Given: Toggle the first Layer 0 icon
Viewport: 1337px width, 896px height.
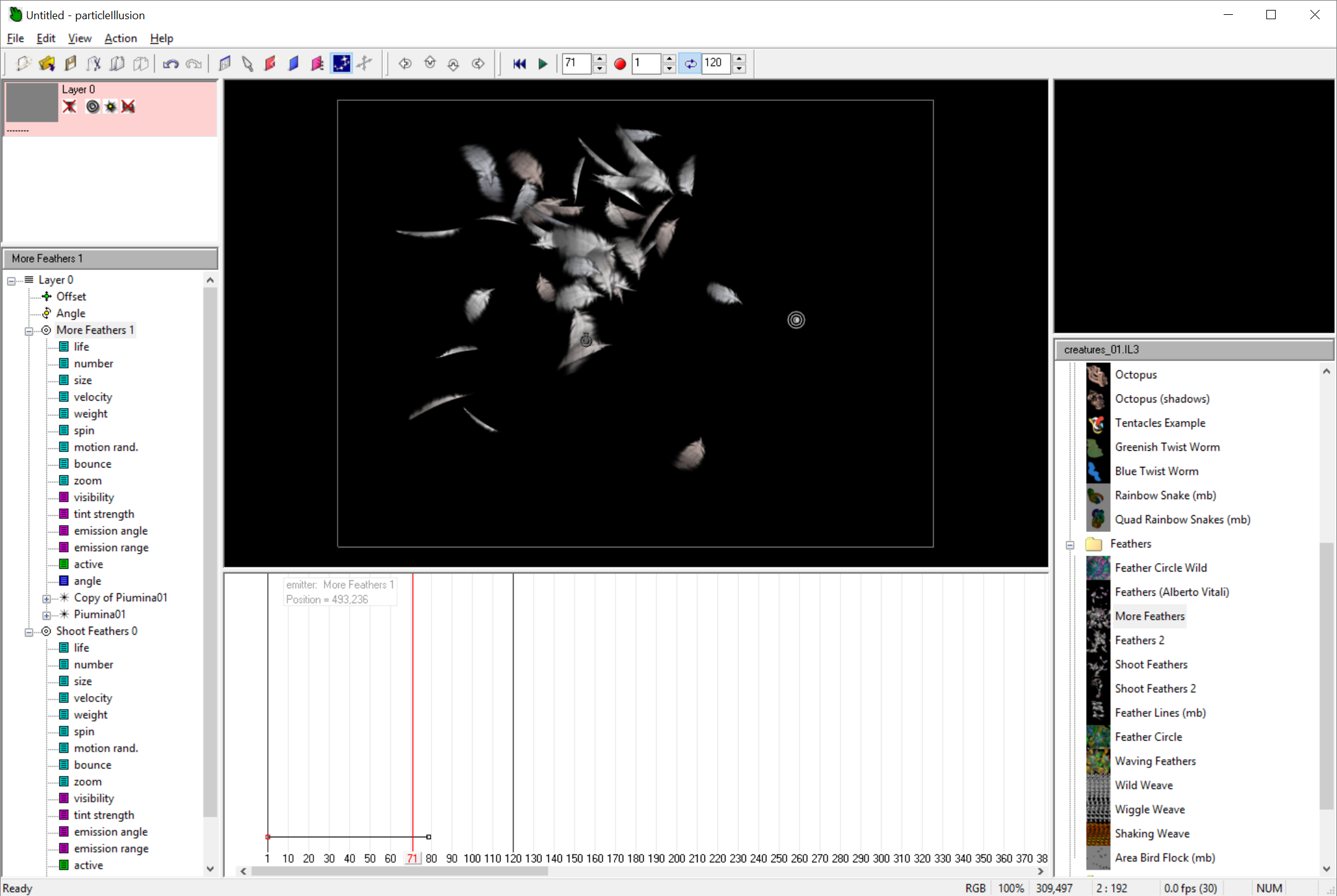Looking at the screenshot, I should [x=69, y=107].
